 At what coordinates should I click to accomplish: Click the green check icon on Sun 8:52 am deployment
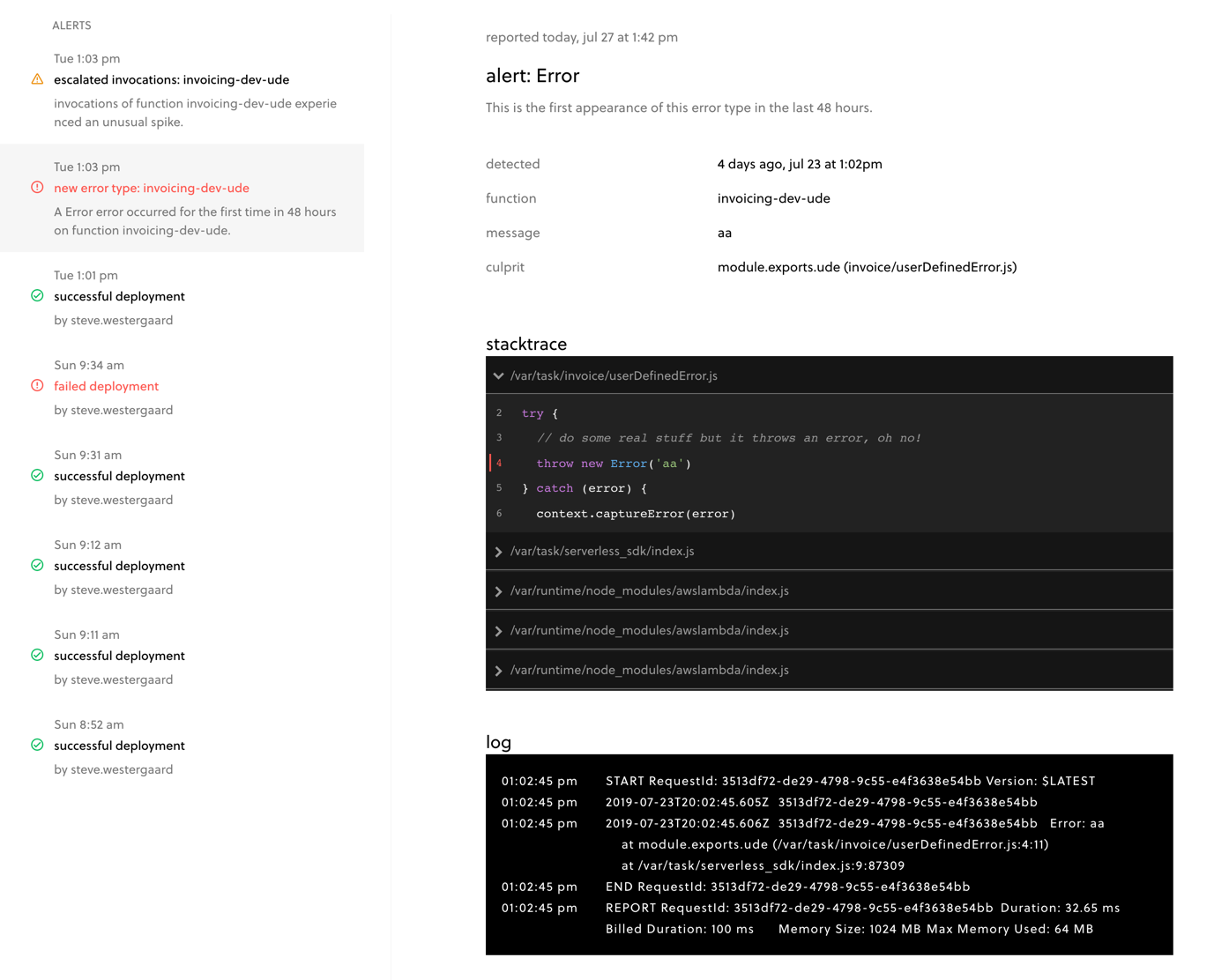(x=36, y=745)
